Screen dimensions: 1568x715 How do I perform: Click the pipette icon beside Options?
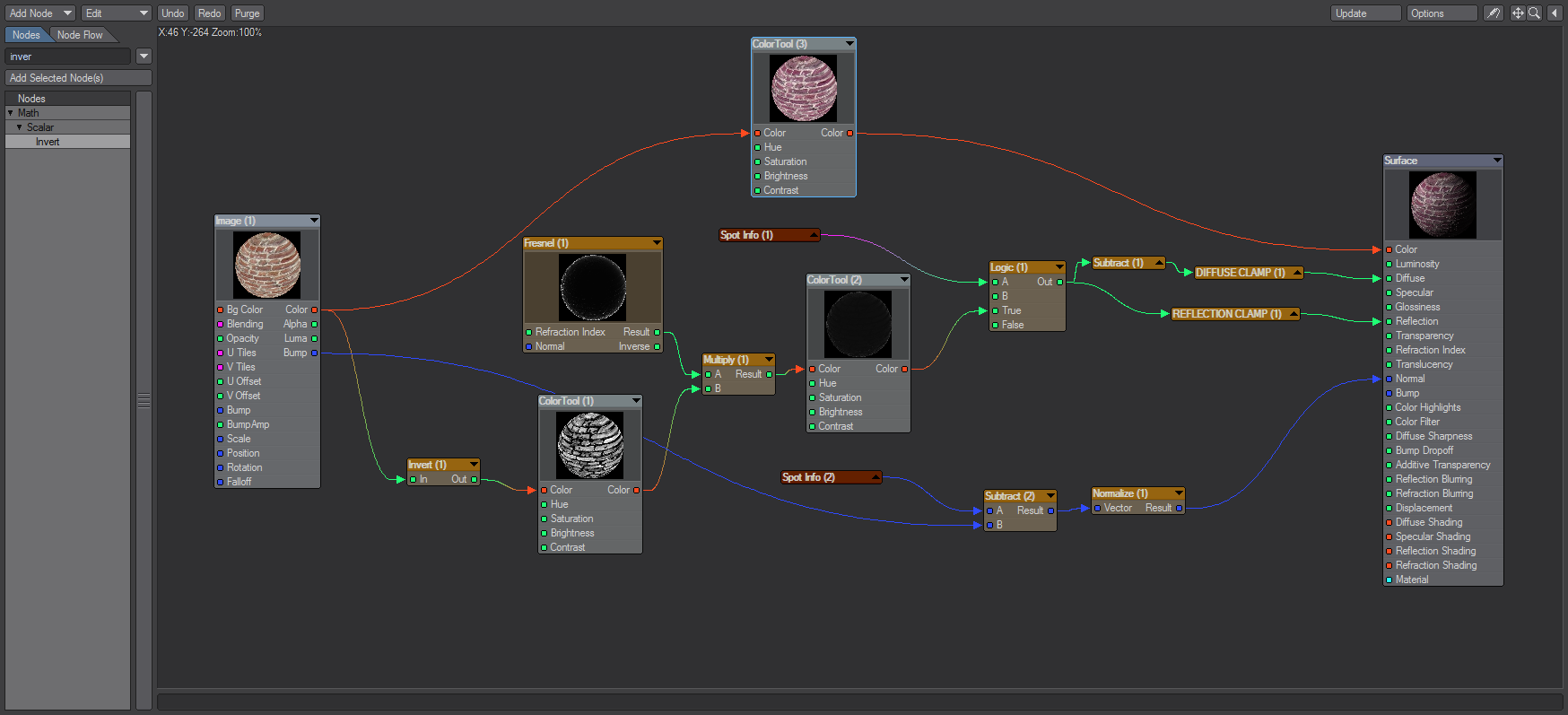(1493, 13)
